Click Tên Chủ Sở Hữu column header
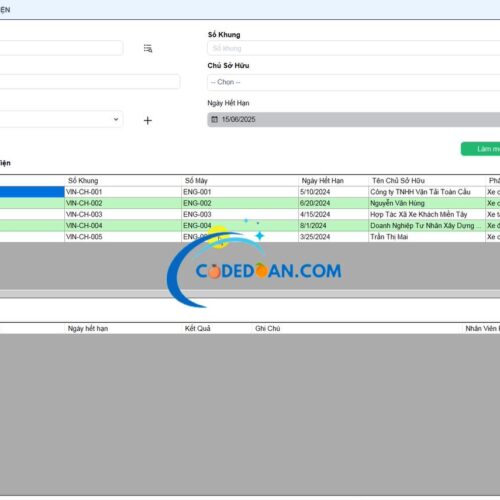Viewport: 500px width, 500px height. (427, 181)
